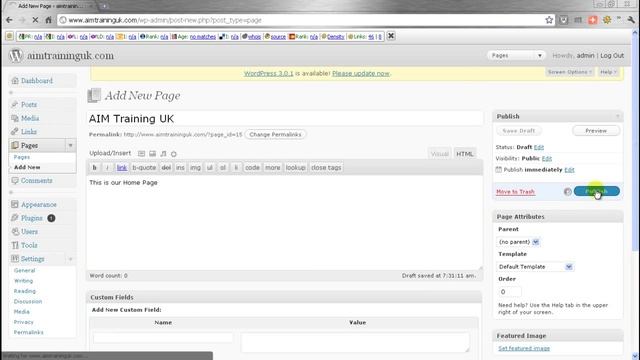This screenshot has width=640, height=360.
Task: Open Discussion settings
Action: [28, 301]
